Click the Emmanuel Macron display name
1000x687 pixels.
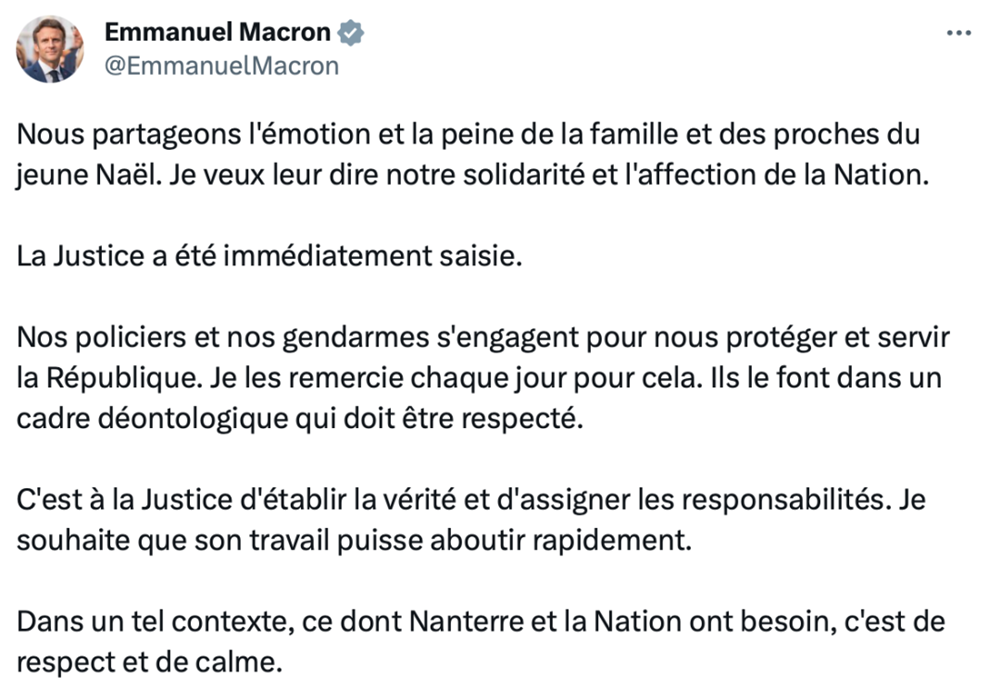pyautogui.click(x=217, y=33)
